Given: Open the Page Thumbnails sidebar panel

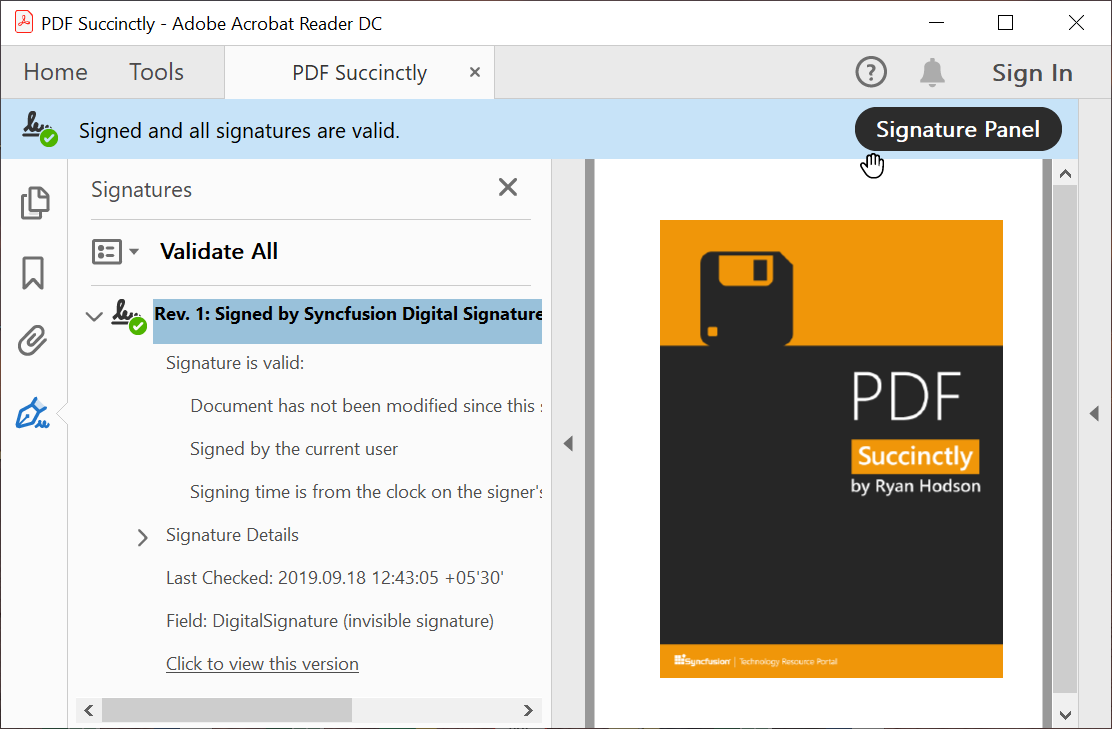Looking at the screenshot, I should 35,203.
